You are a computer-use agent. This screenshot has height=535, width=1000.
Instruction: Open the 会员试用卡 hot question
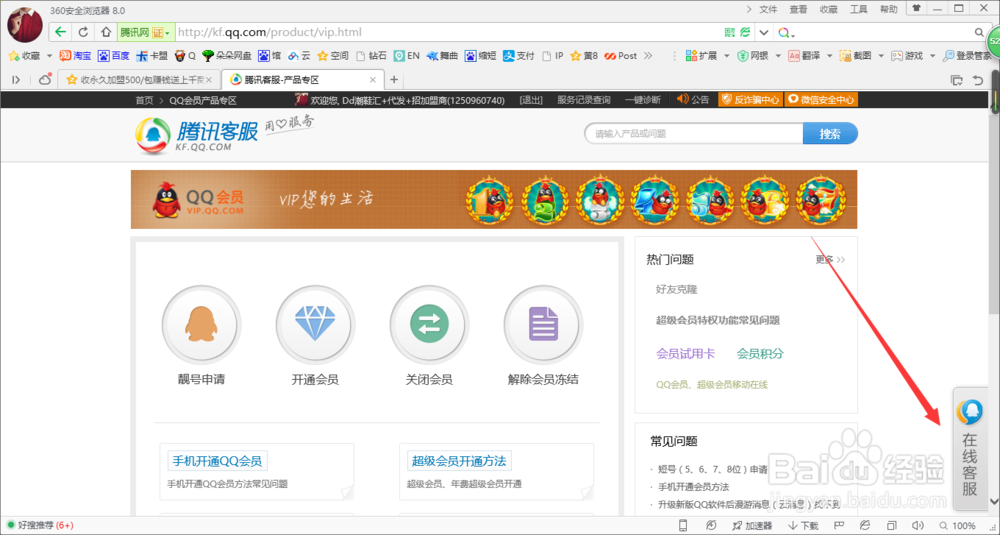pos(686,353)
